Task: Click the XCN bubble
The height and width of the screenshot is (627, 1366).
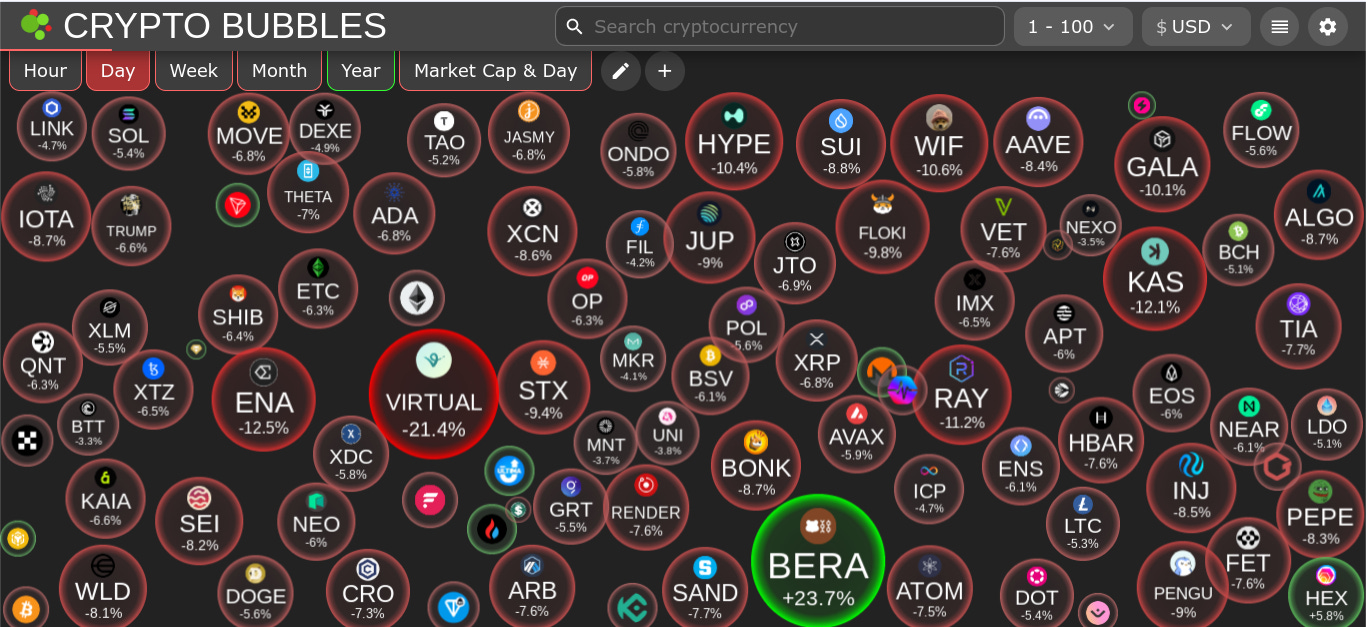Action: [x=532, y=231]
